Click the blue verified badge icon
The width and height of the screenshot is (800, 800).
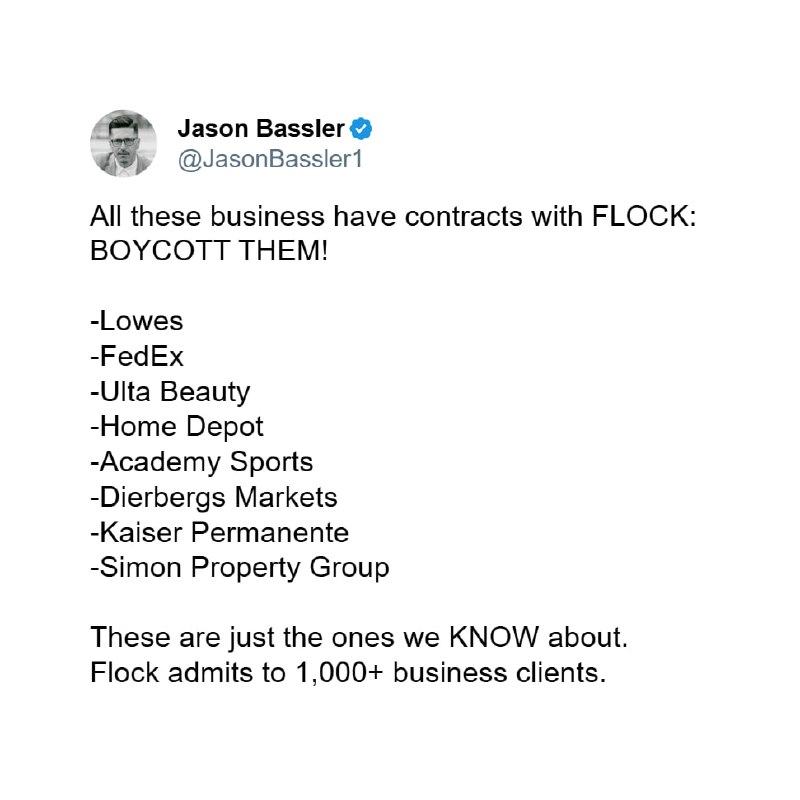(362, 129)
